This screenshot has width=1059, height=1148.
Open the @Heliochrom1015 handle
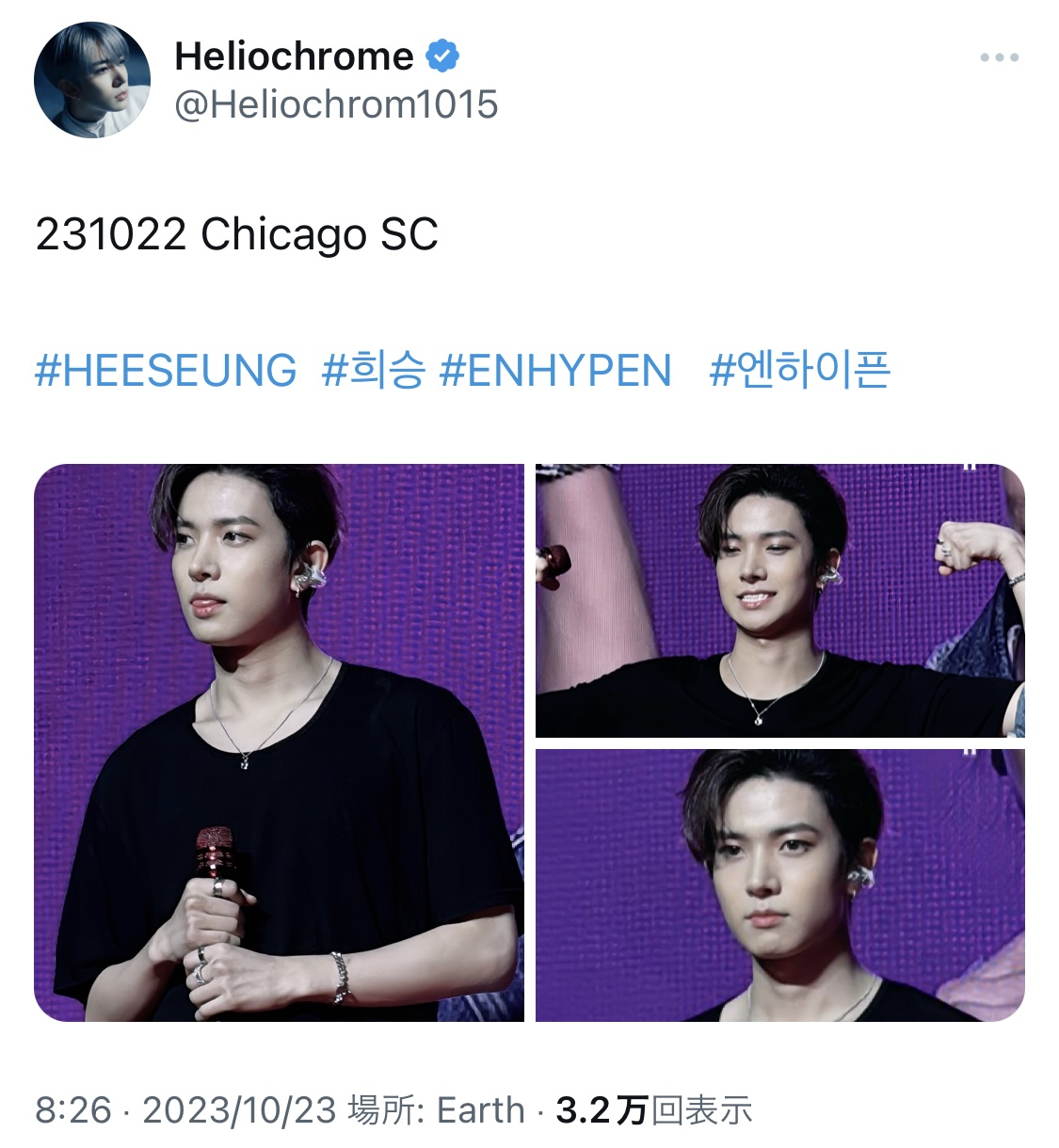(x=336, y=104)
